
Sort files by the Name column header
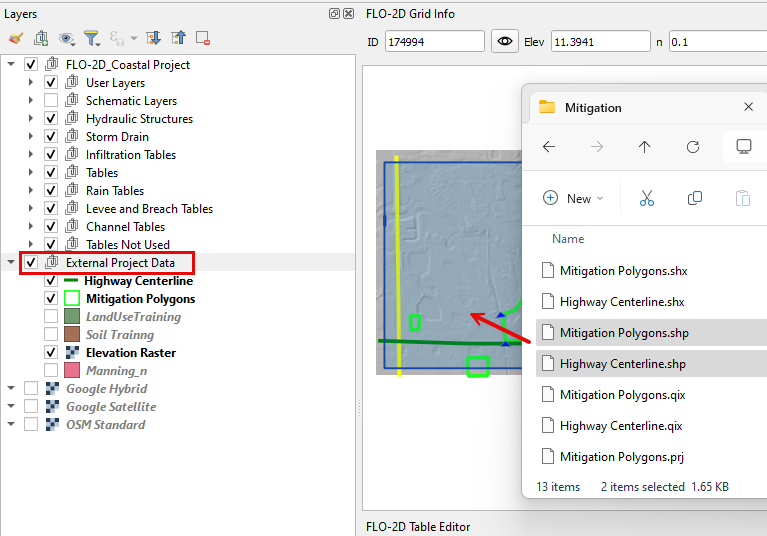(x=568, y=239)
